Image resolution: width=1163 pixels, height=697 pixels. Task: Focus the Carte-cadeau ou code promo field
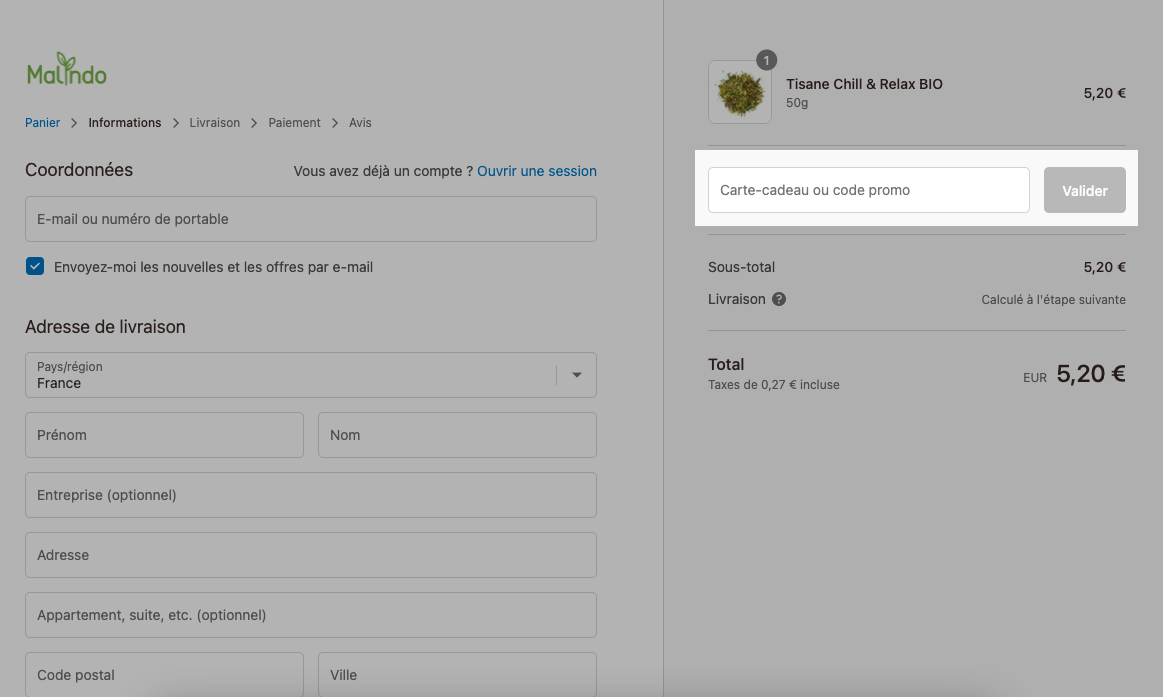click(869, 191)
